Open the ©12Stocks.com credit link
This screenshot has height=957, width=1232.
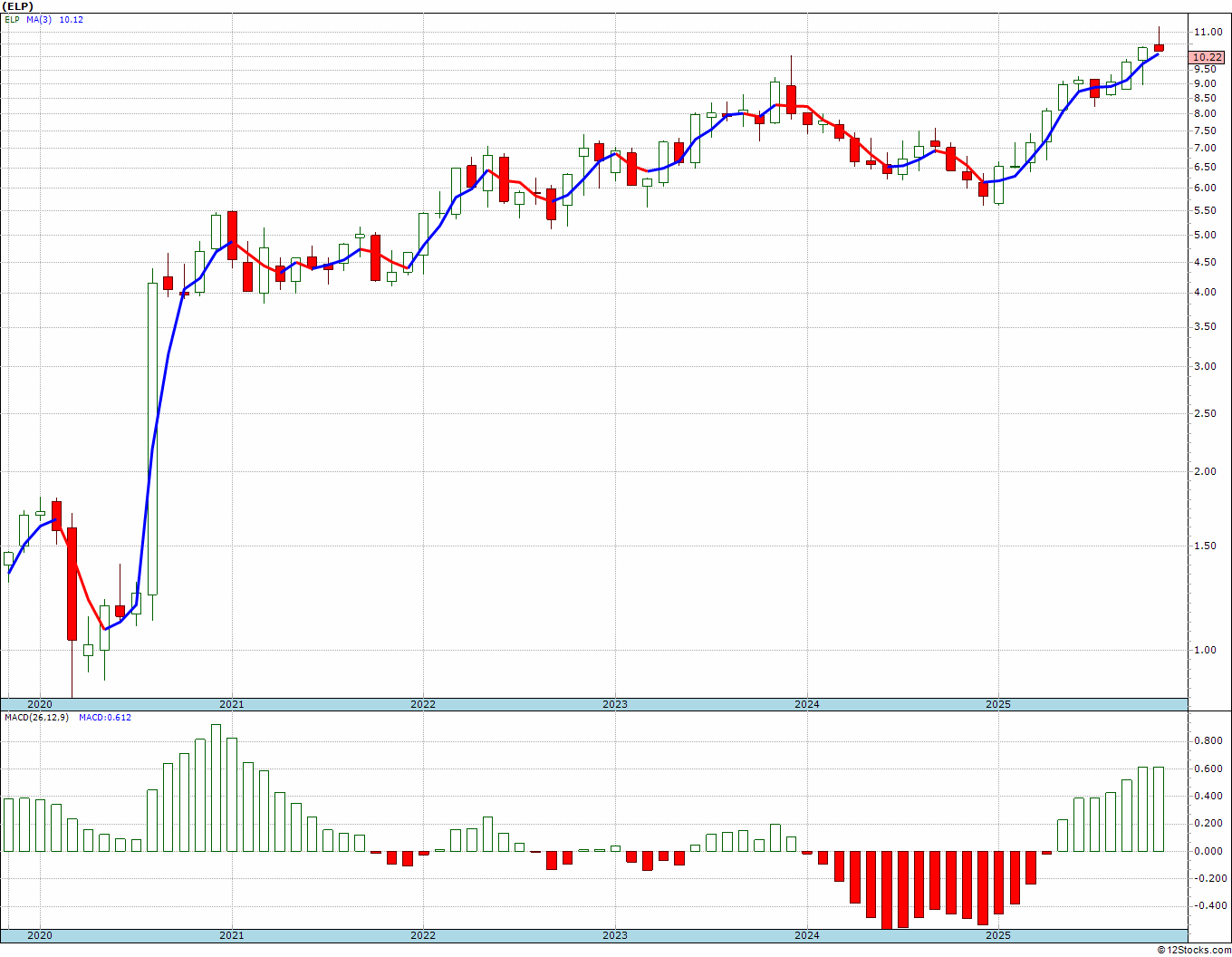coord(1195,950)
